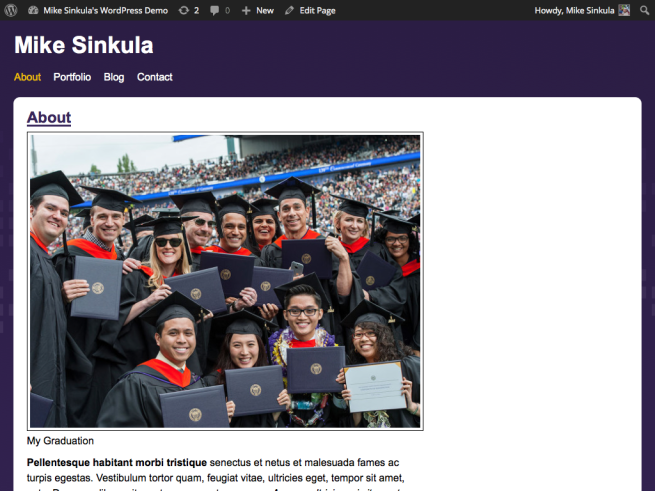
Task: Click the Mike Sinkula site title
Action: (84, 45)
